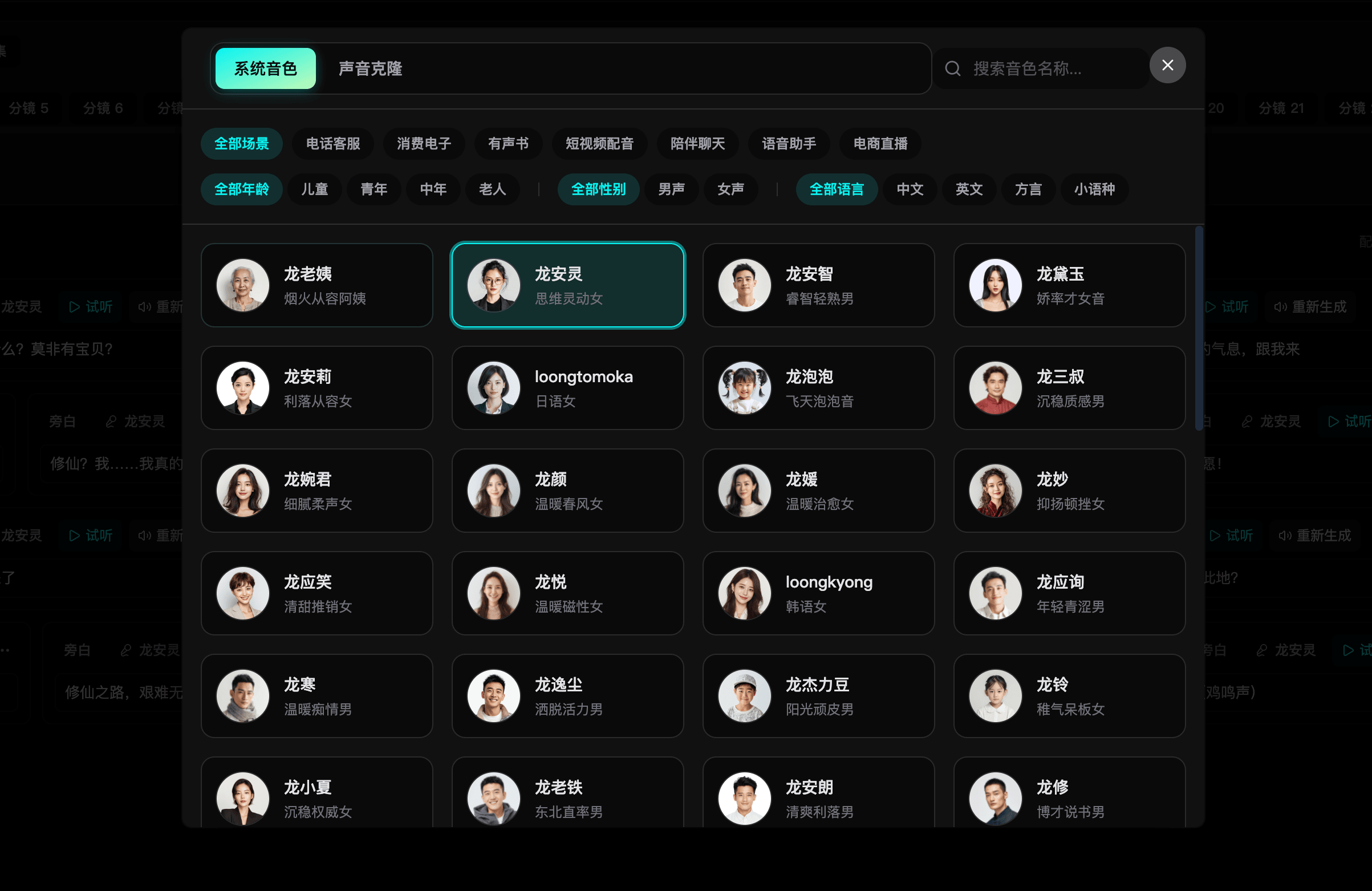Click the voice list scrollbar thumb

pos(1199,328)
